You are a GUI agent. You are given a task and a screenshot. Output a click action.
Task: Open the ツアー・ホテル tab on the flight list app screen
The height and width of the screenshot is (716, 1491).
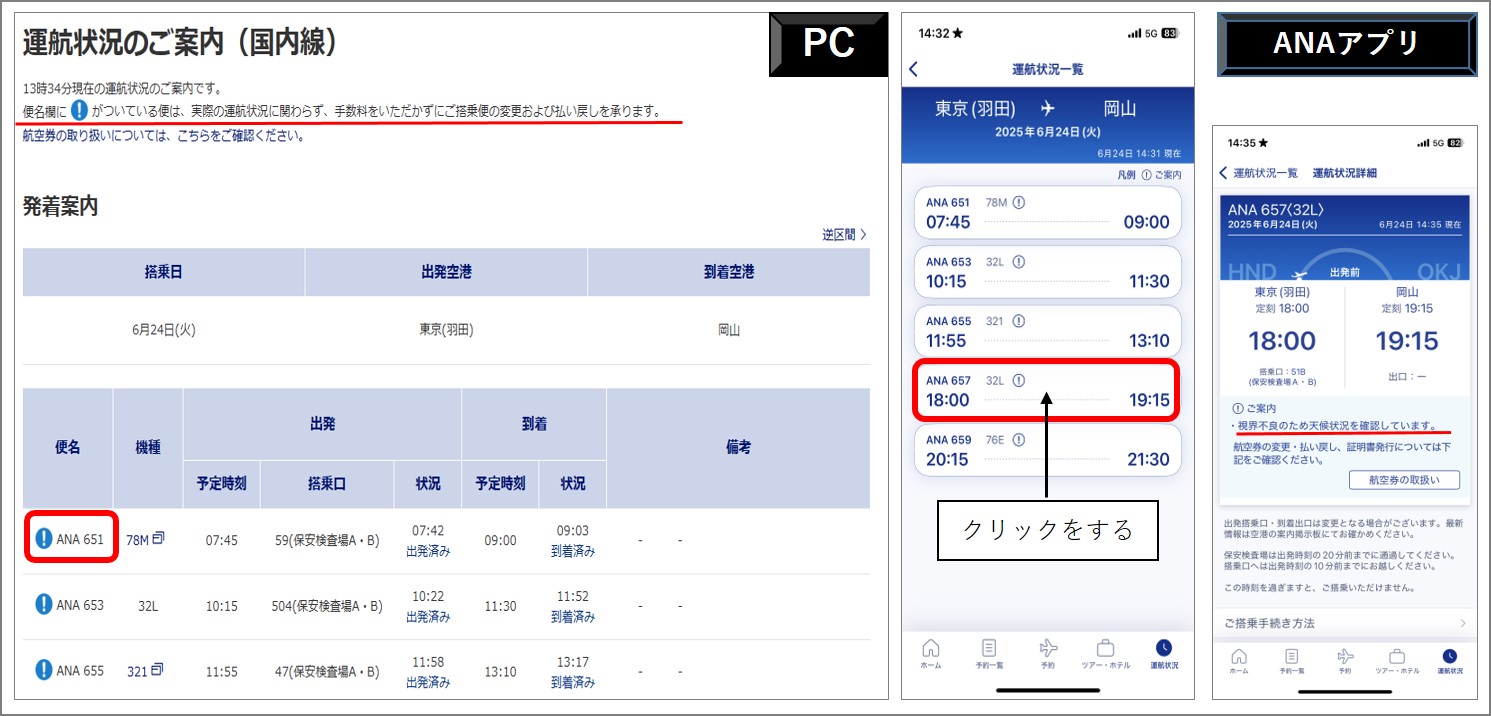1106,653
